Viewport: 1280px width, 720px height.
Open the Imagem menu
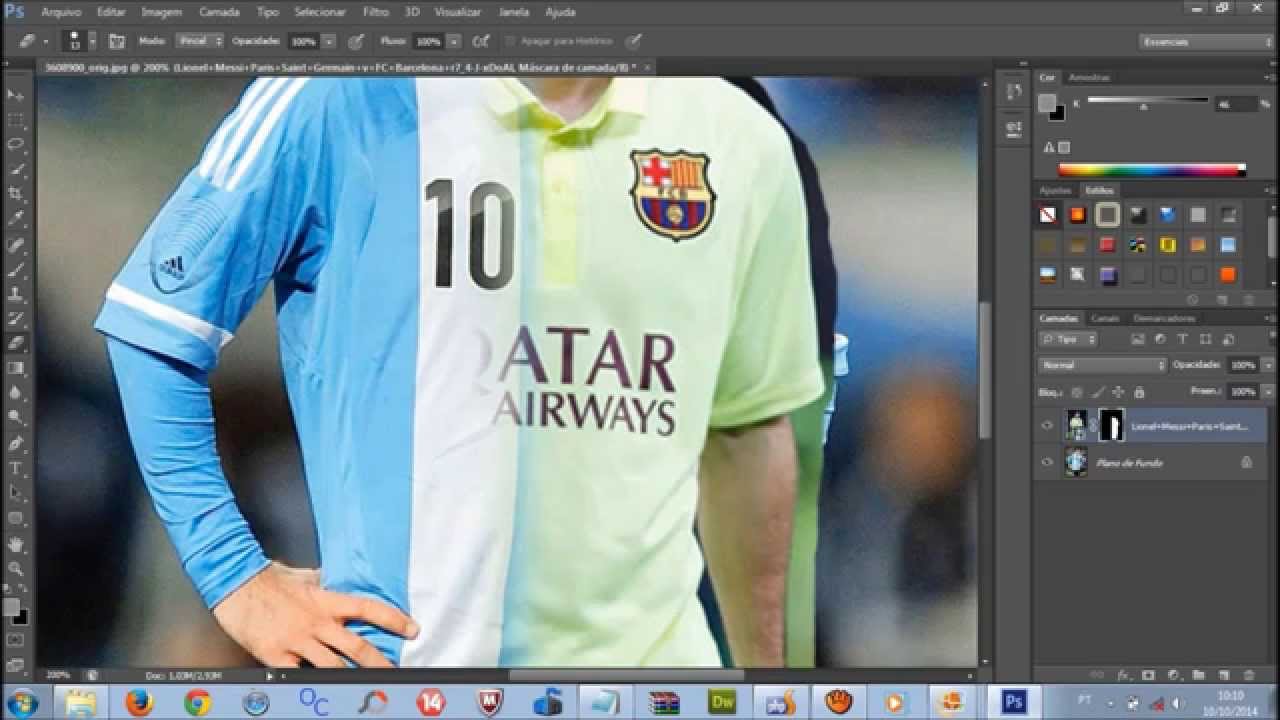(162, 12)
